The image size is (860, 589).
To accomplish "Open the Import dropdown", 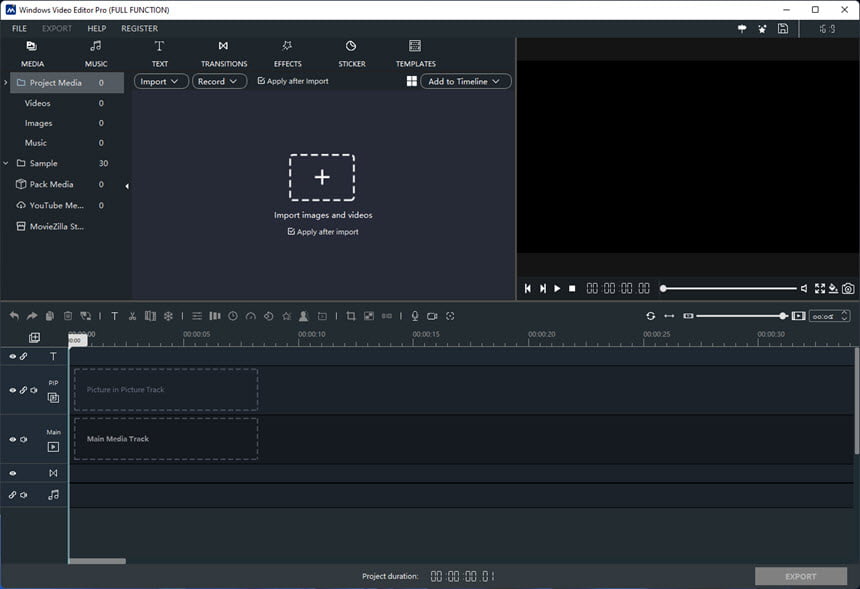I will point(161,81).
